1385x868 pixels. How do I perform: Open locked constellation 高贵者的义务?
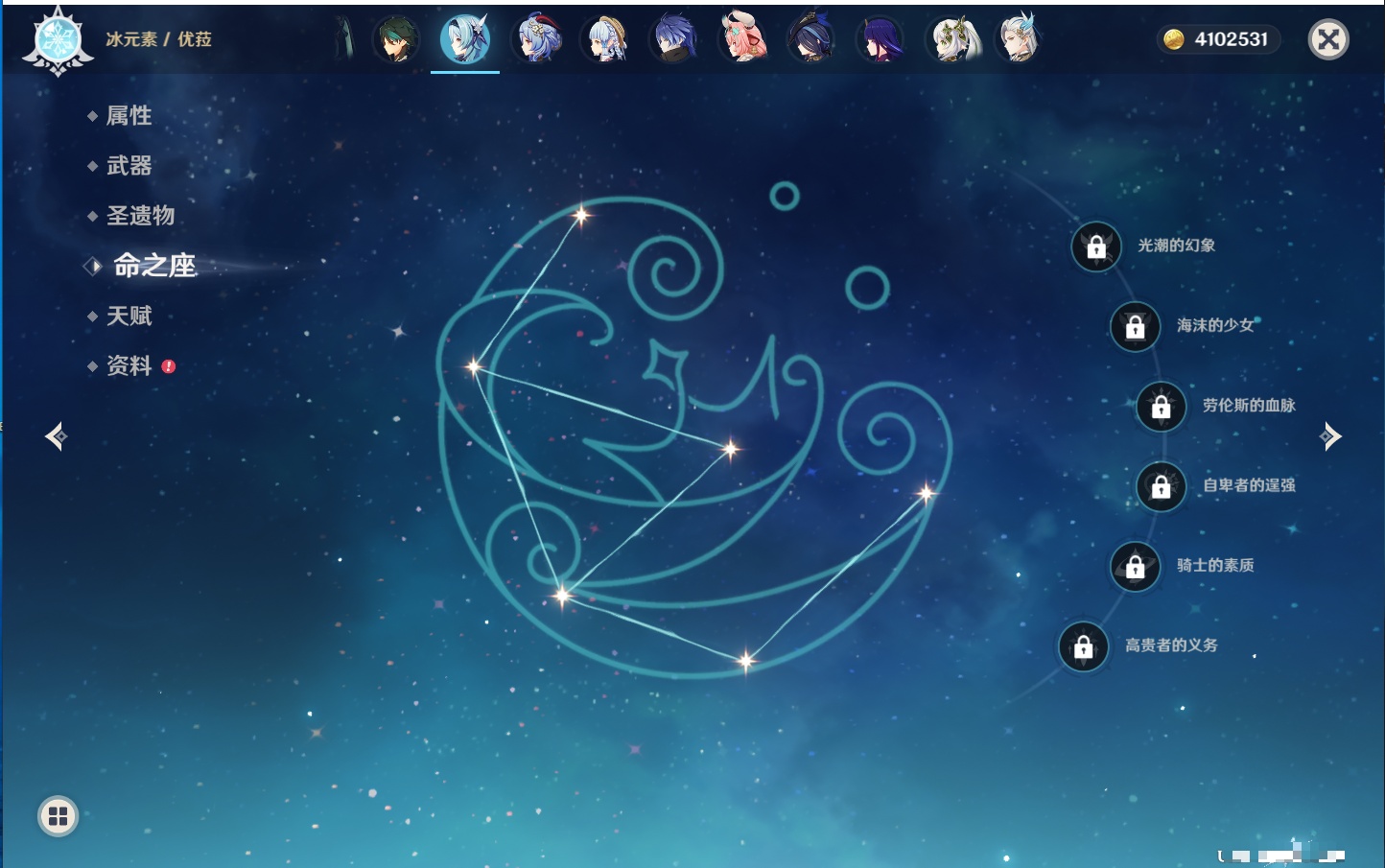[1084, 645]
